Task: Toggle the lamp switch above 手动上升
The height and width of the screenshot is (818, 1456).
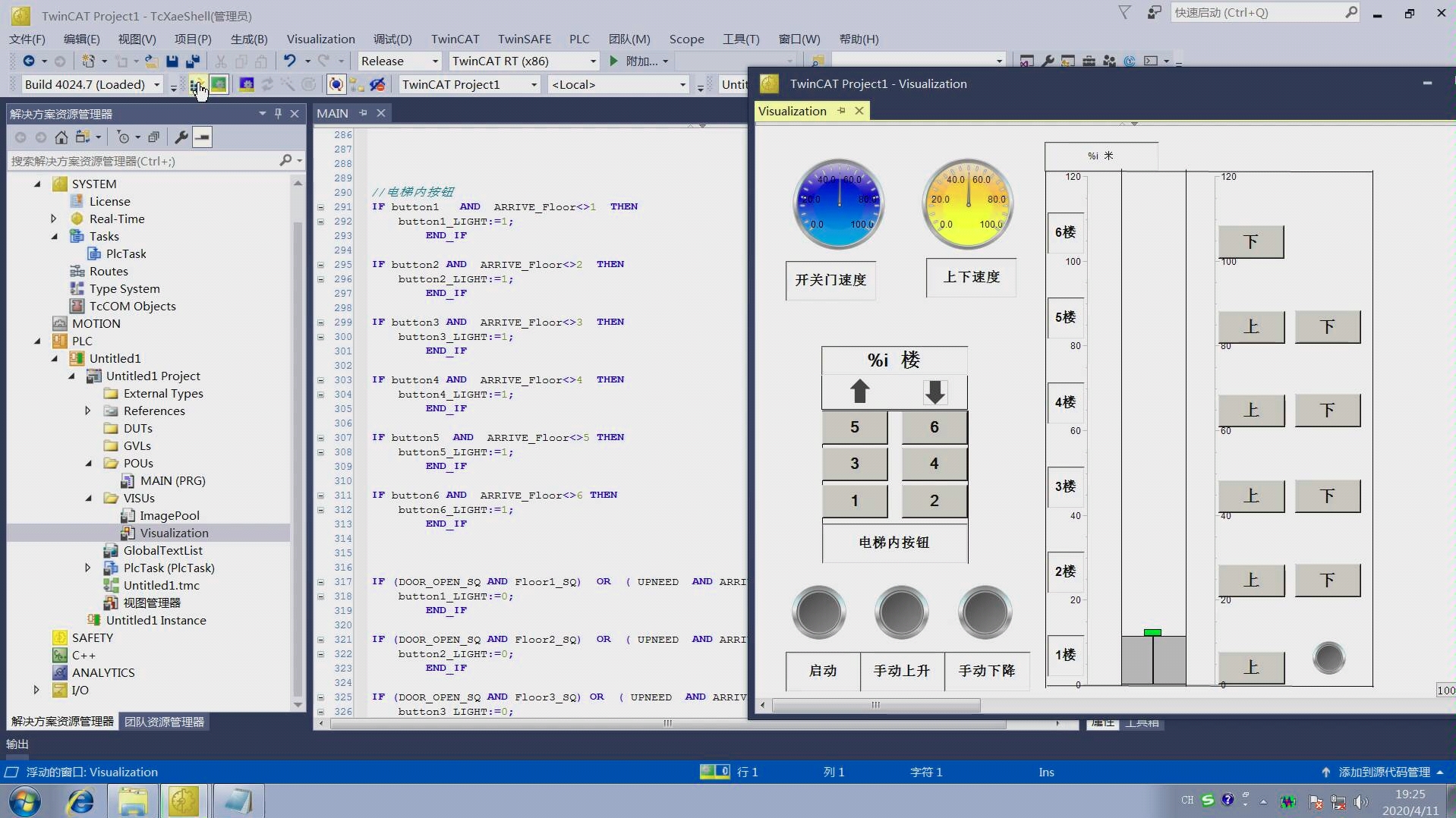Action: 901,612
